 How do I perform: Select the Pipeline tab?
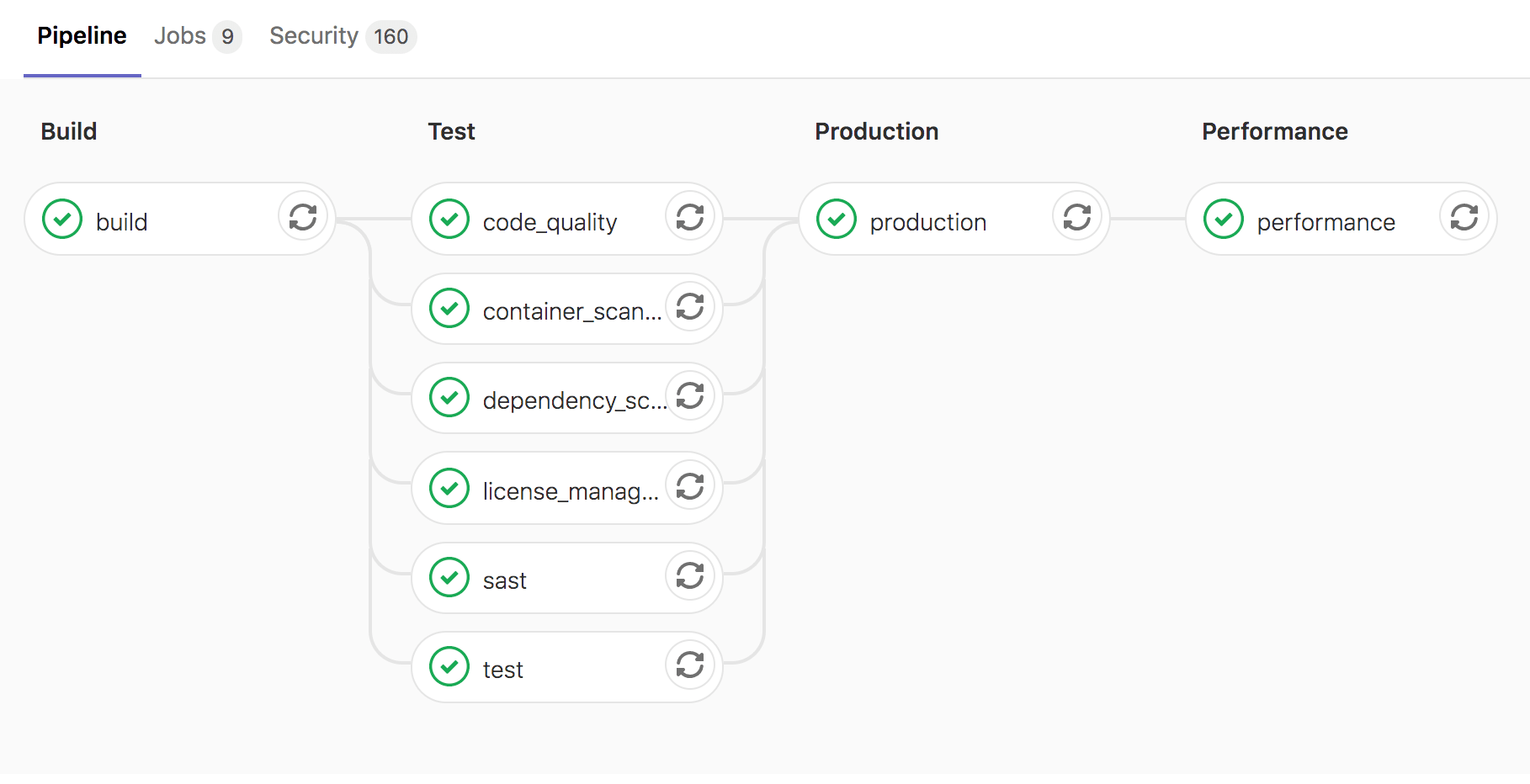(x=81, y=35)
